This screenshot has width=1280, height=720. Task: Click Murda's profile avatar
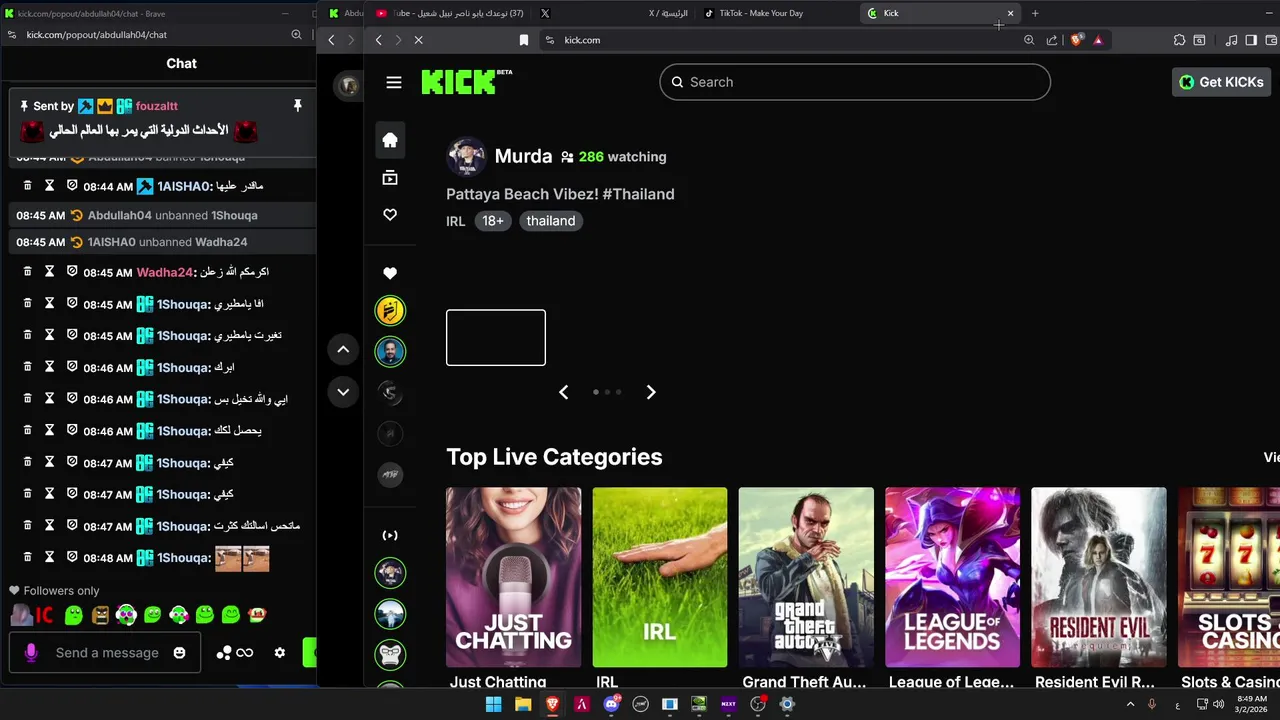point(466,157)
